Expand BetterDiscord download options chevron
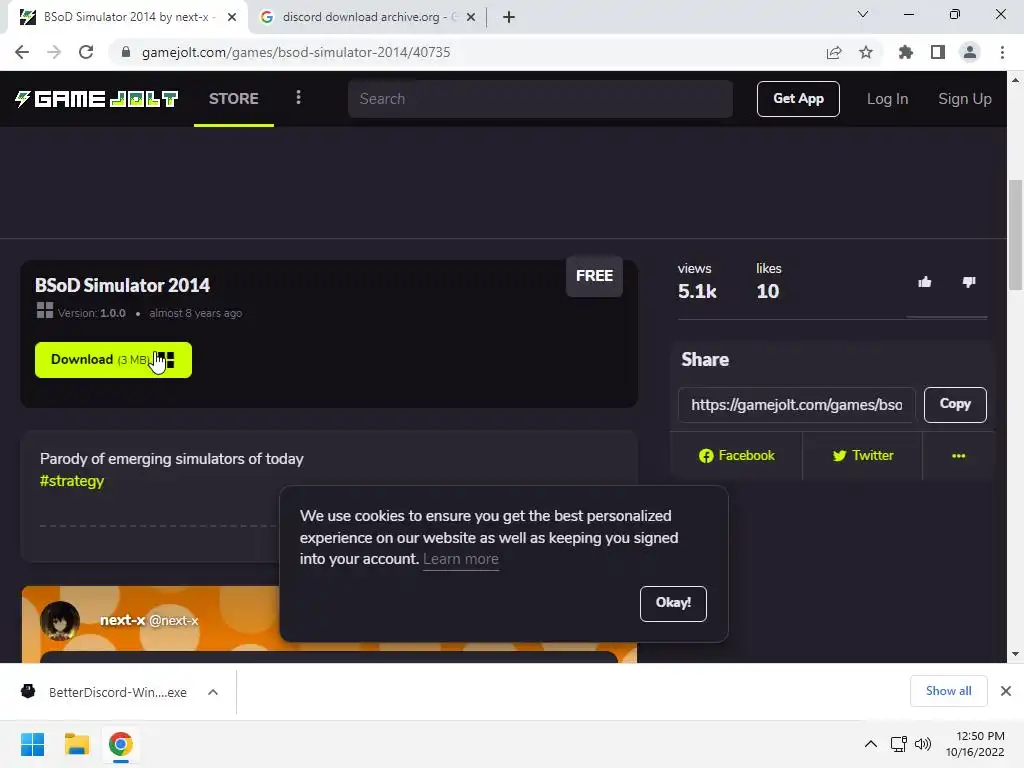The image size is (1024, 768). tap(213, 692)
